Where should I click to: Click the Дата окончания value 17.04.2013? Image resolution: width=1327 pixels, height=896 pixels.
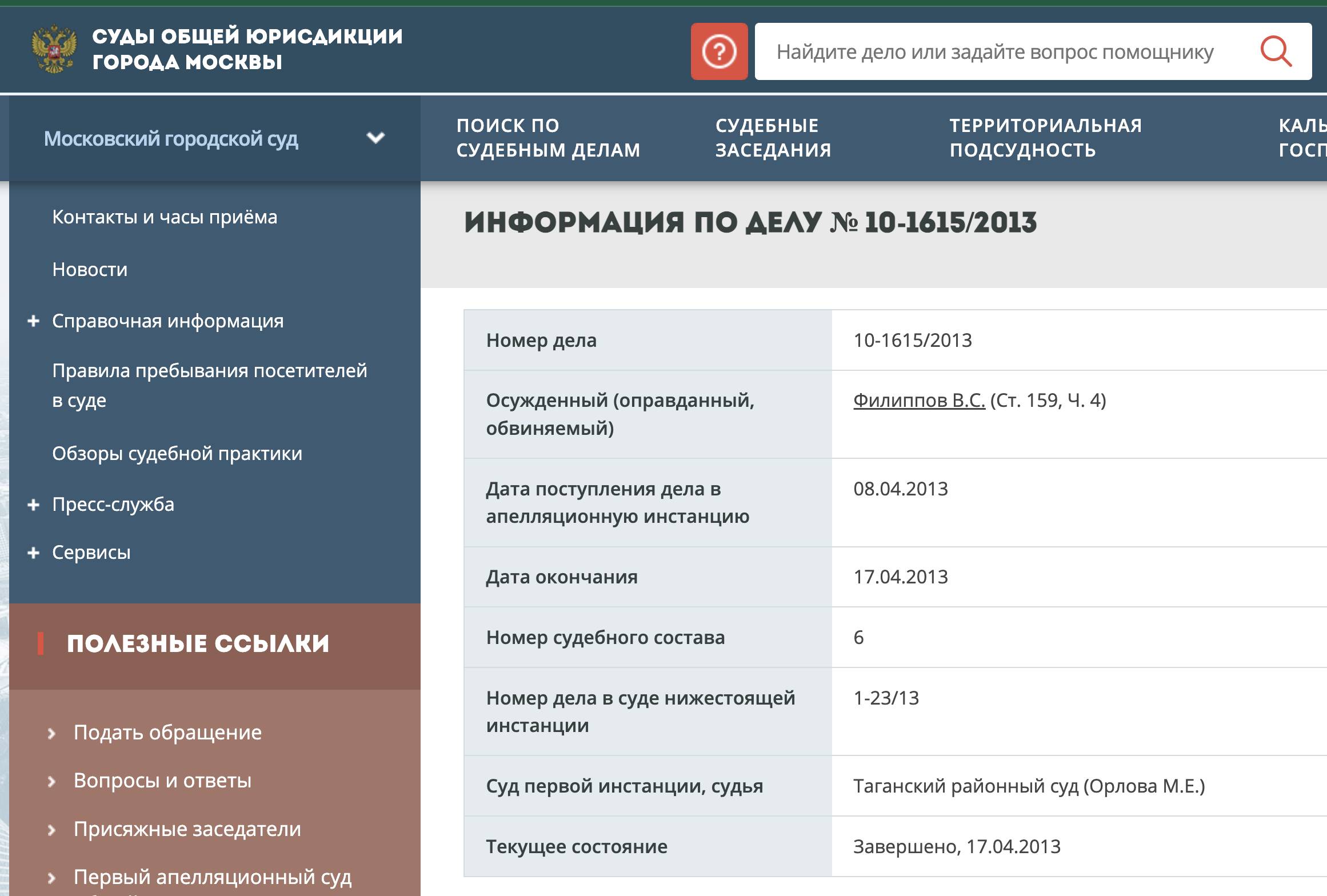[901, 577]
